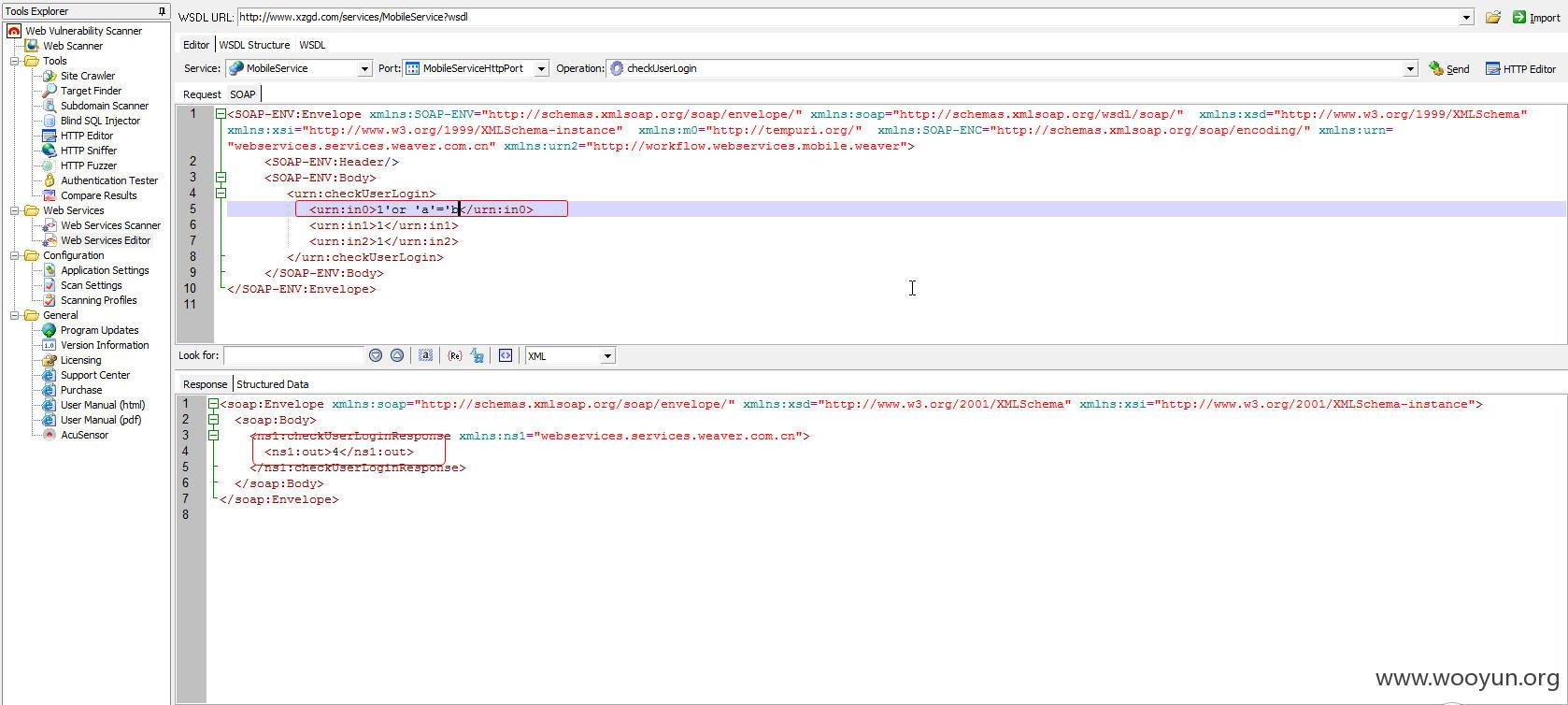This screenshot has width=1568, height=705.
Task: Open the Service dropdown
Action: pyautogui.click(x=364, y=68)
